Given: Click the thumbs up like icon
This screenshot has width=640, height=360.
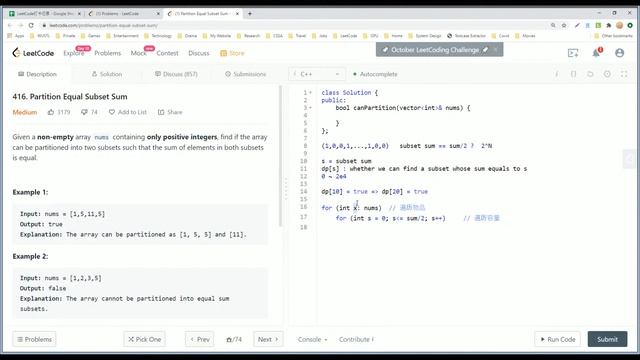Looking at the screenshot, I should click(51, 112).
